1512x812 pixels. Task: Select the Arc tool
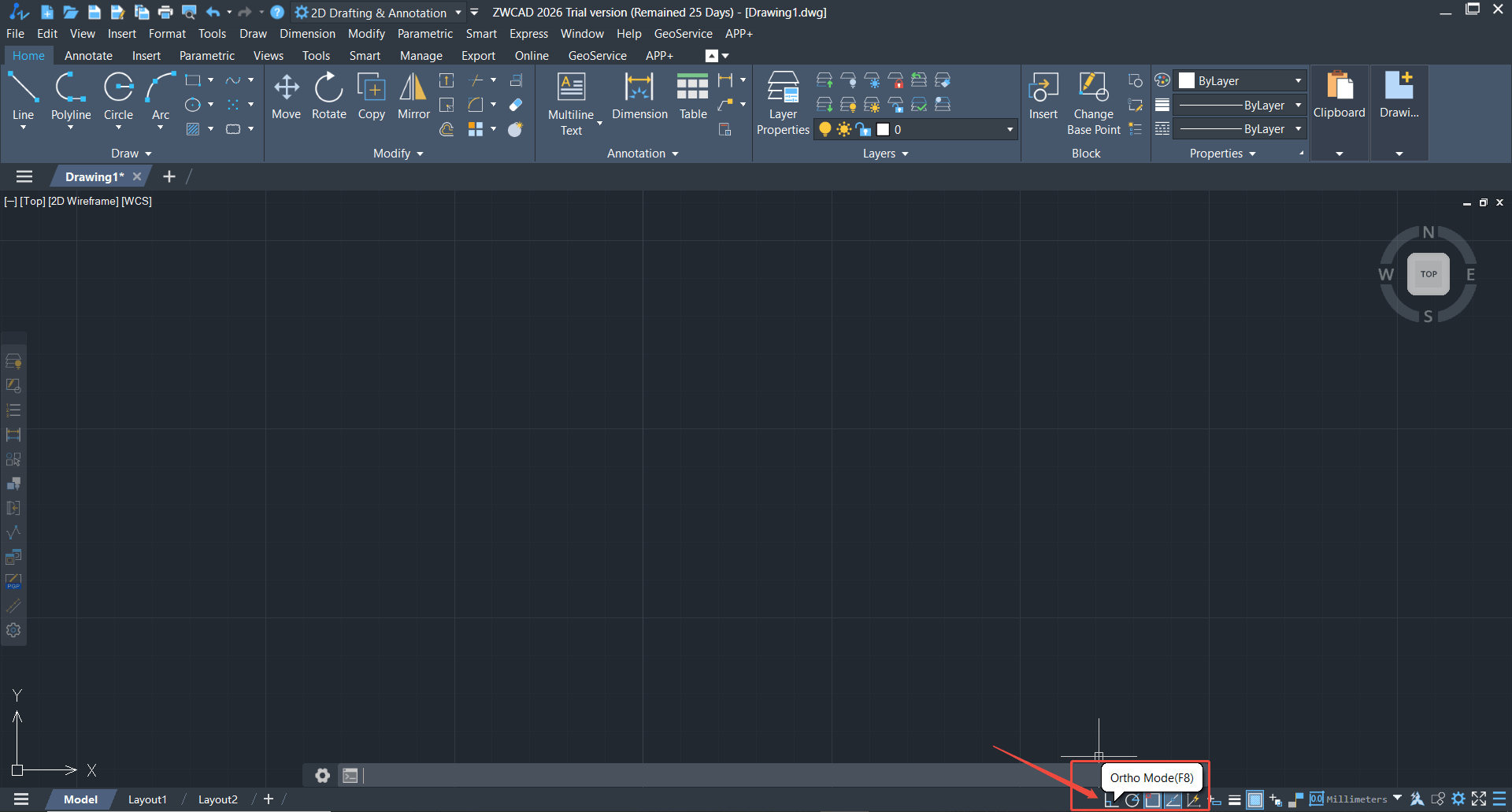pos(161,96)
